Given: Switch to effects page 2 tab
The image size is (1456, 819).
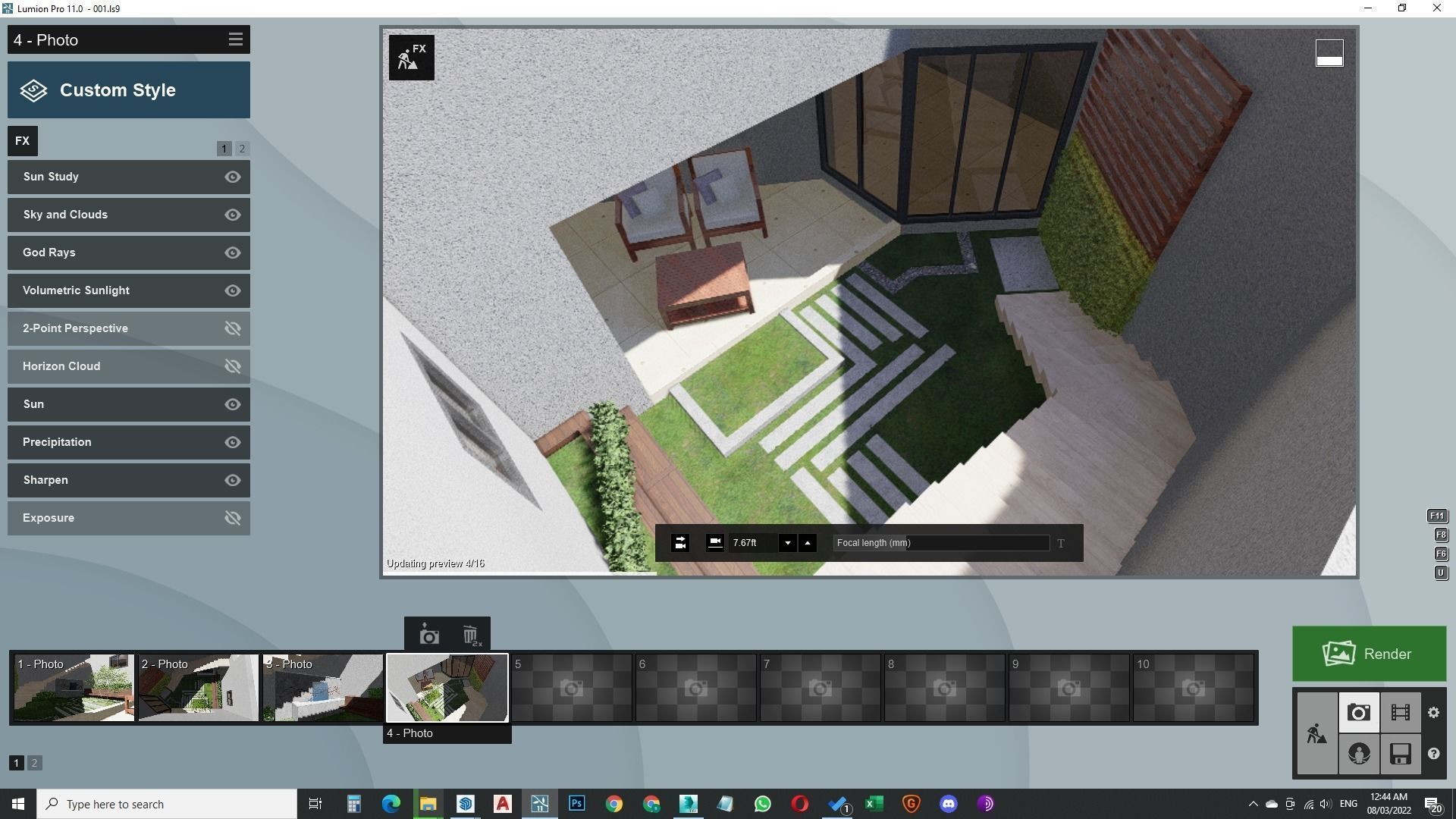Looking at the screenshot, I should [242, 149].
